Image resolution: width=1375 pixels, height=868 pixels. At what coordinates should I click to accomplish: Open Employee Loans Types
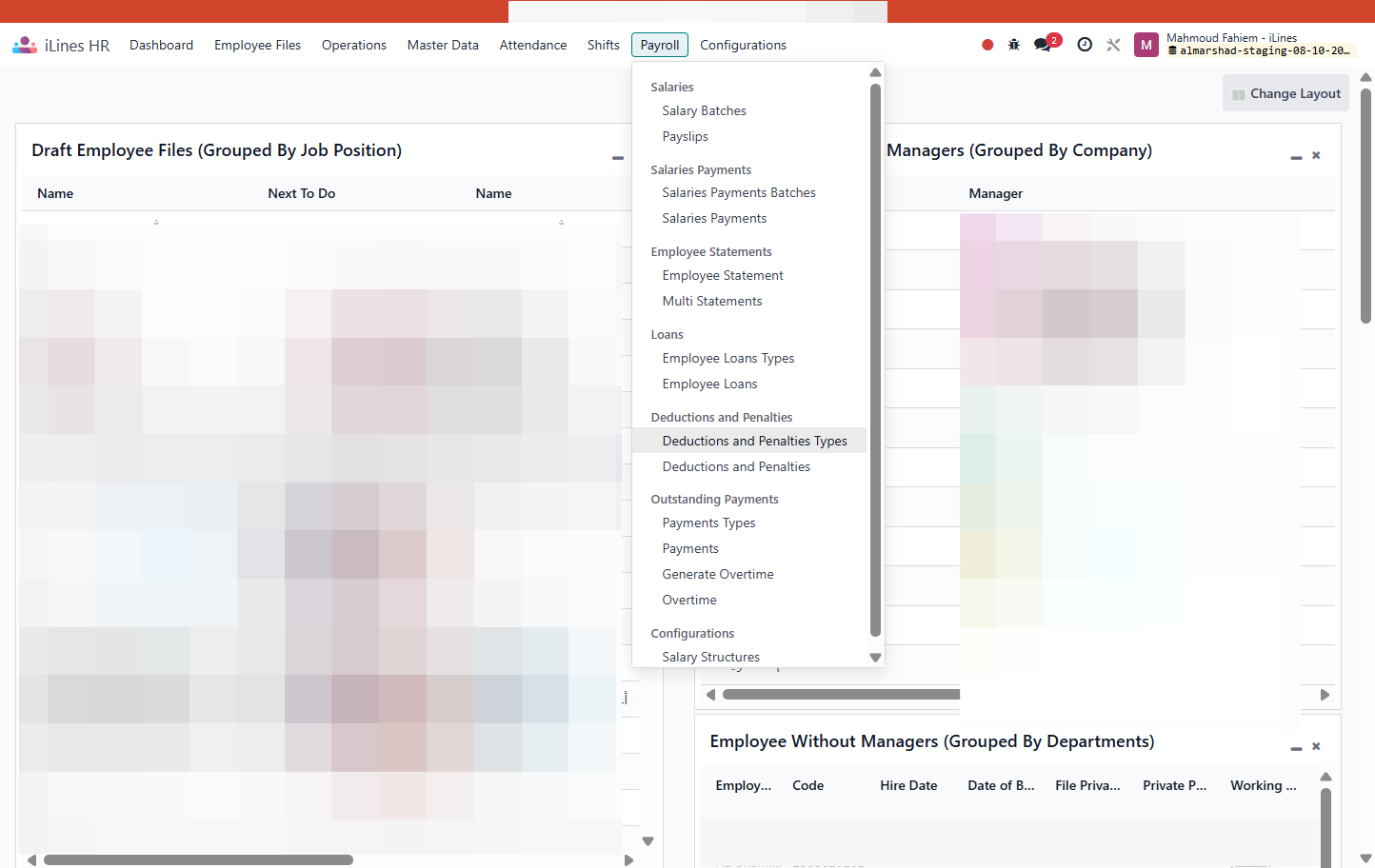tap(728, 358)
